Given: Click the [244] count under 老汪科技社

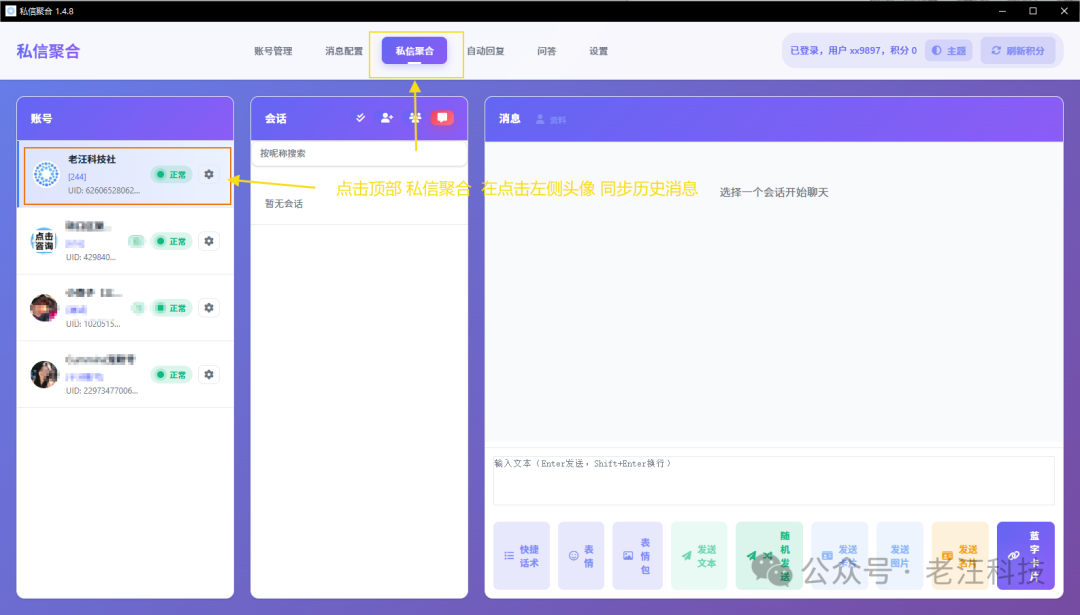Looking at the screenshot, I should click(x=77, y=177).
